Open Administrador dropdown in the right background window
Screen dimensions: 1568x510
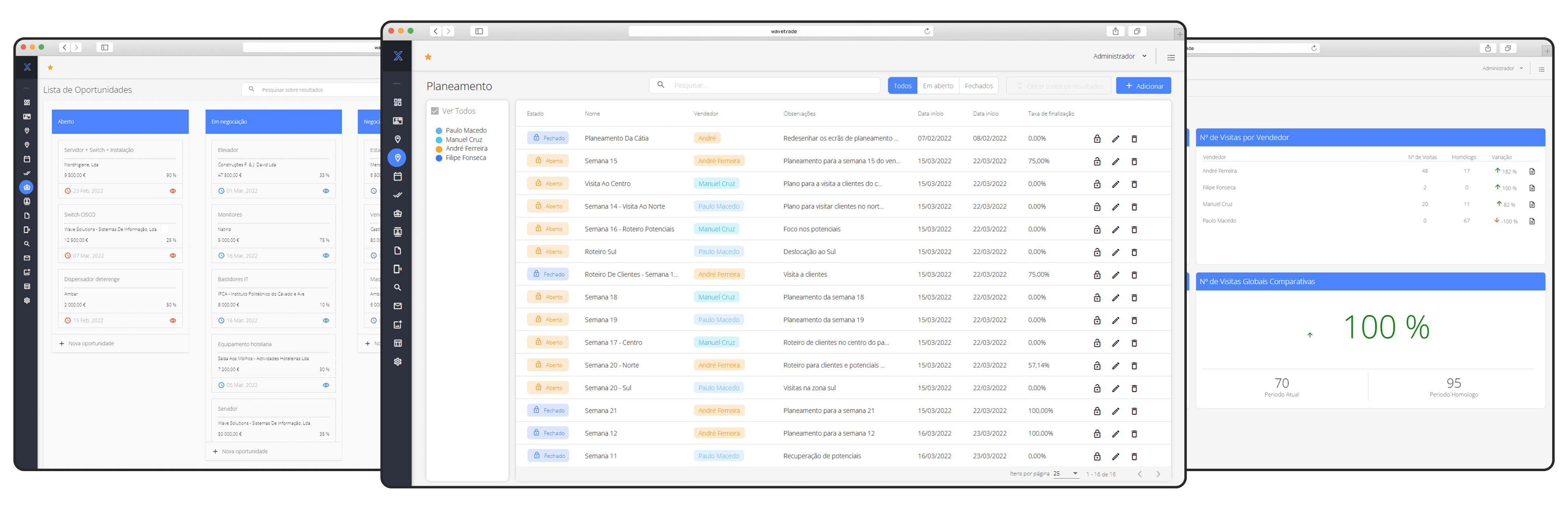point(1502,69)
